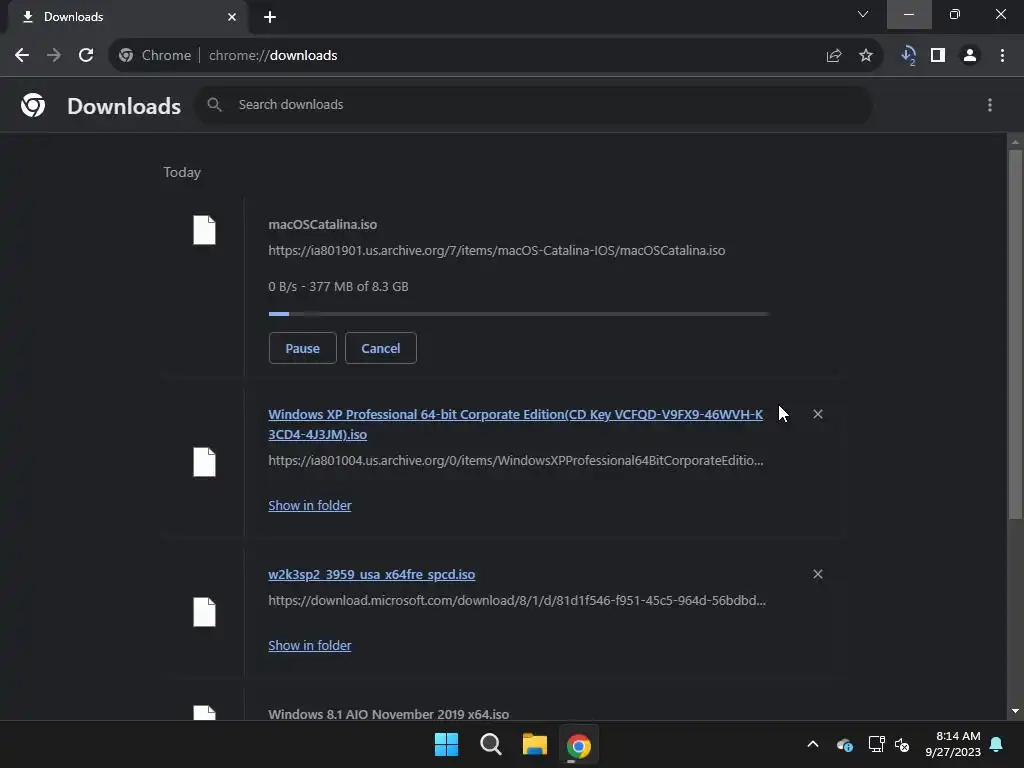1024x768 pixels.
Task: Open the Windows XP Professional 64-bit iso link
Action: point(515,424)
